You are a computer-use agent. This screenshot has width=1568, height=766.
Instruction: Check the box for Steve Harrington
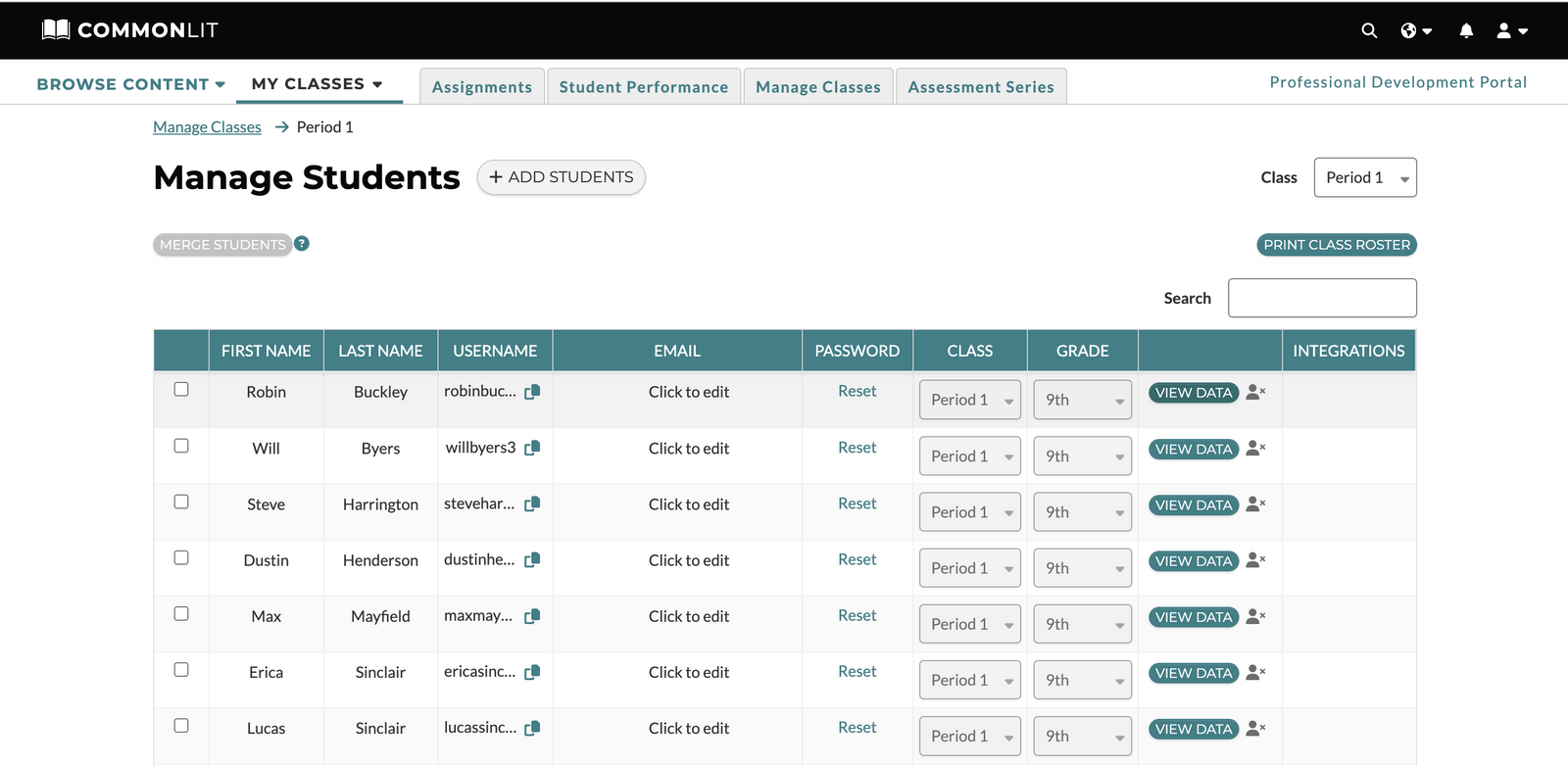[181, 502]
